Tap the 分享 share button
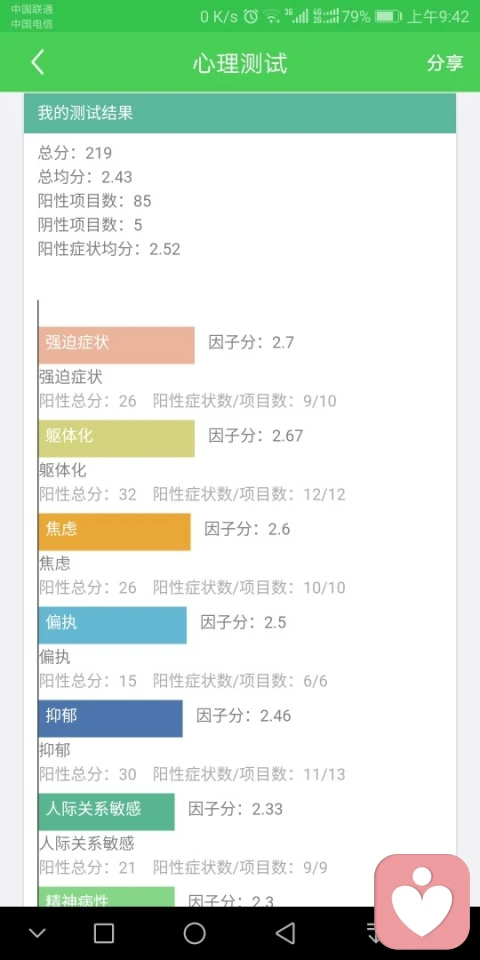Image resolution: width=480 pixels, height=960 pixels. (x=445, y=63)
